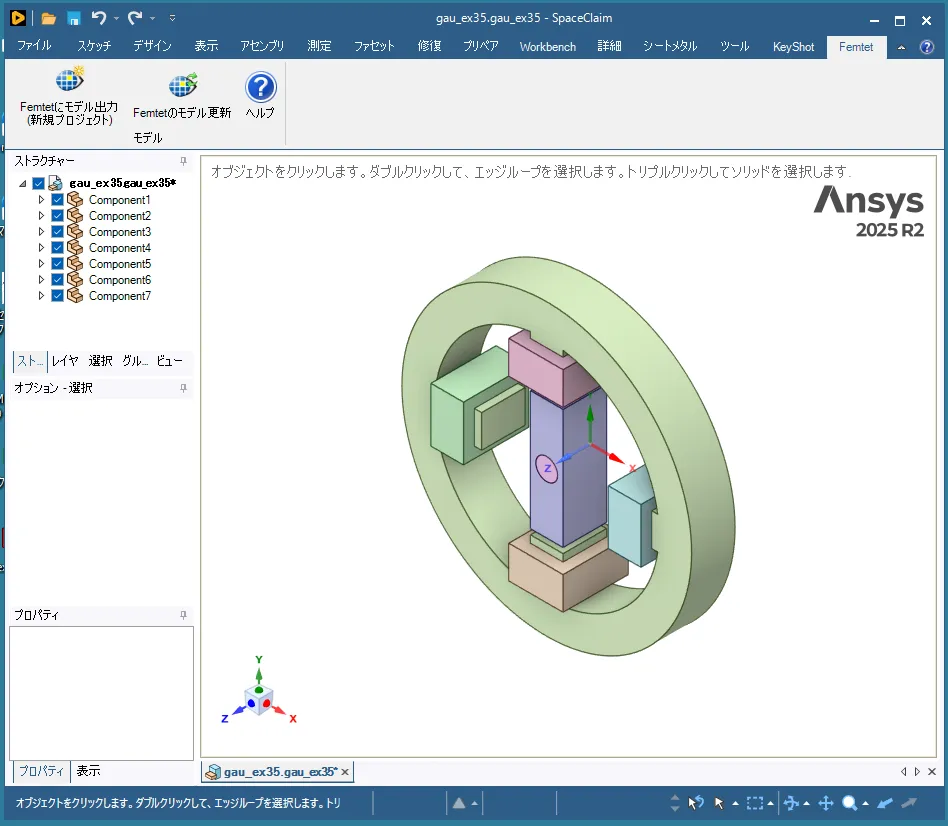Open the ファイル menu

coord(34,46)
